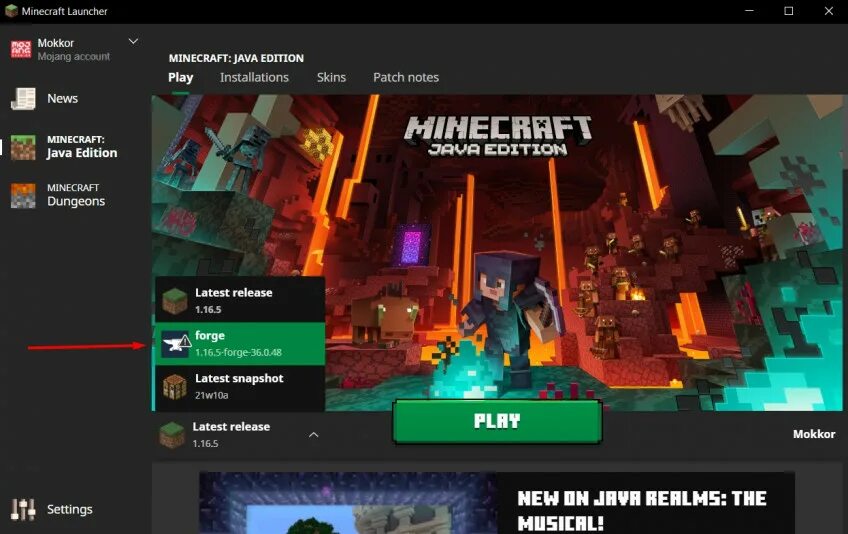
Task: Minimize the Minecraft Launcher window
Action: click(x=749, y=11)
